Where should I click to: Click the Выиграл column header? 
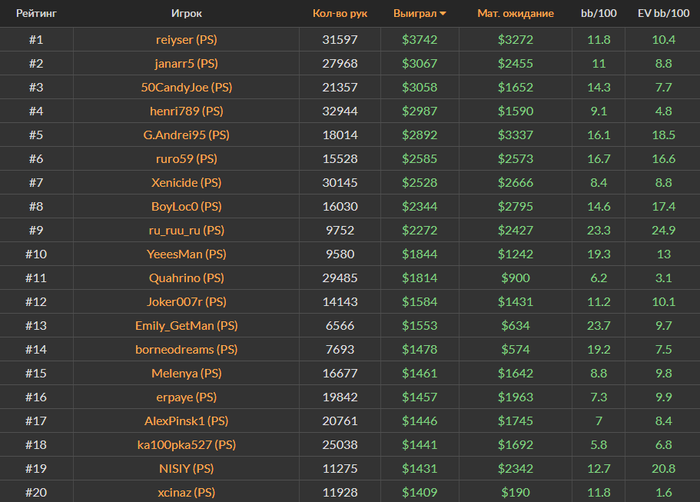pos(415,13)
